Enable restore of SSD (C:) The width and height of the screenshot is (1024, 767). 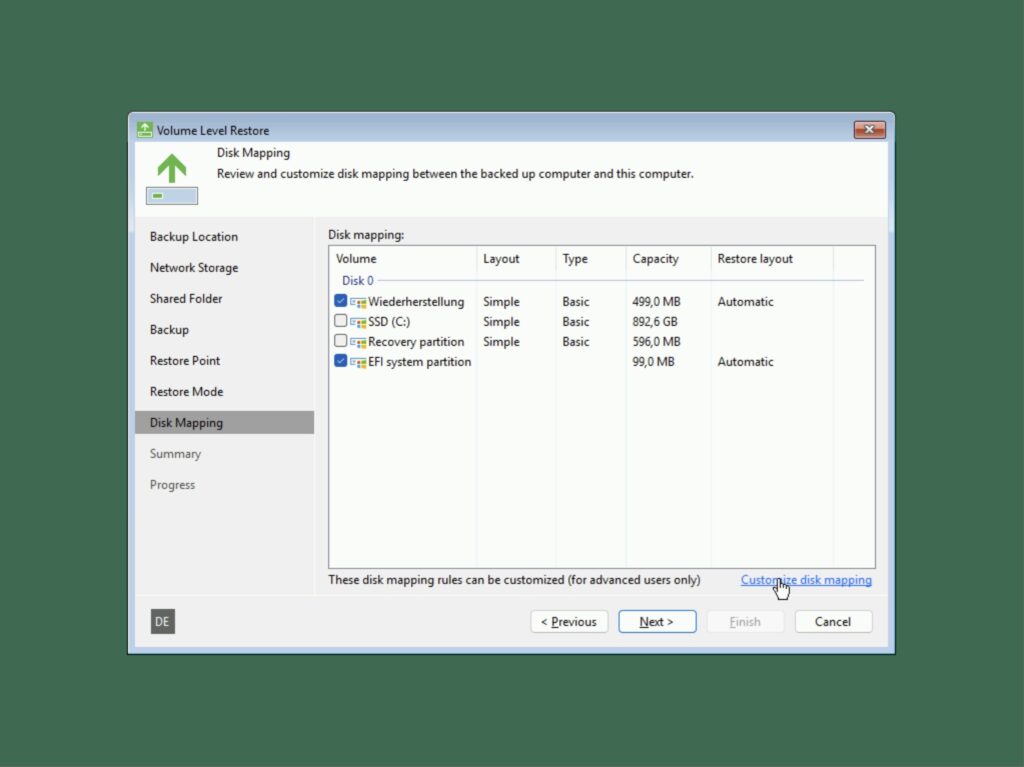[x=340, y=321]
